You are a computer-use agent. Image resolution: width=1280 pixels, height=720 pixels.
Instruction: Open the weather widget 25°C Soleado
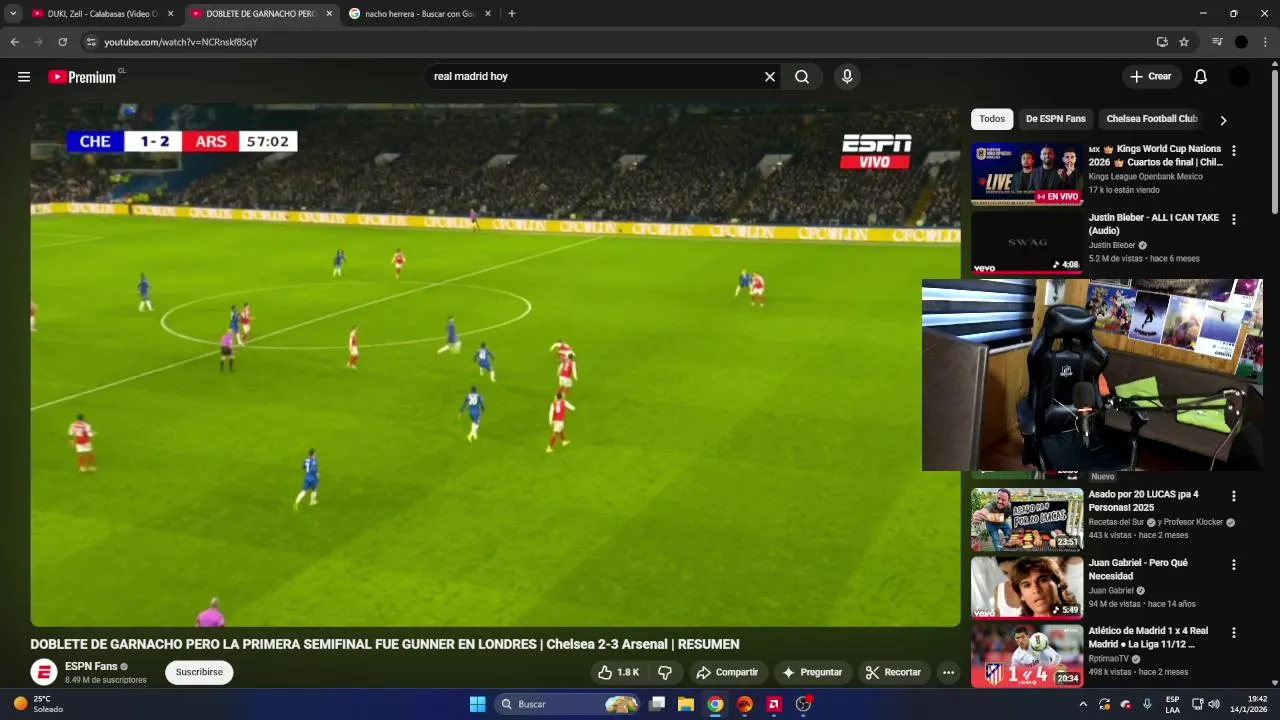(x=38, y=704)
